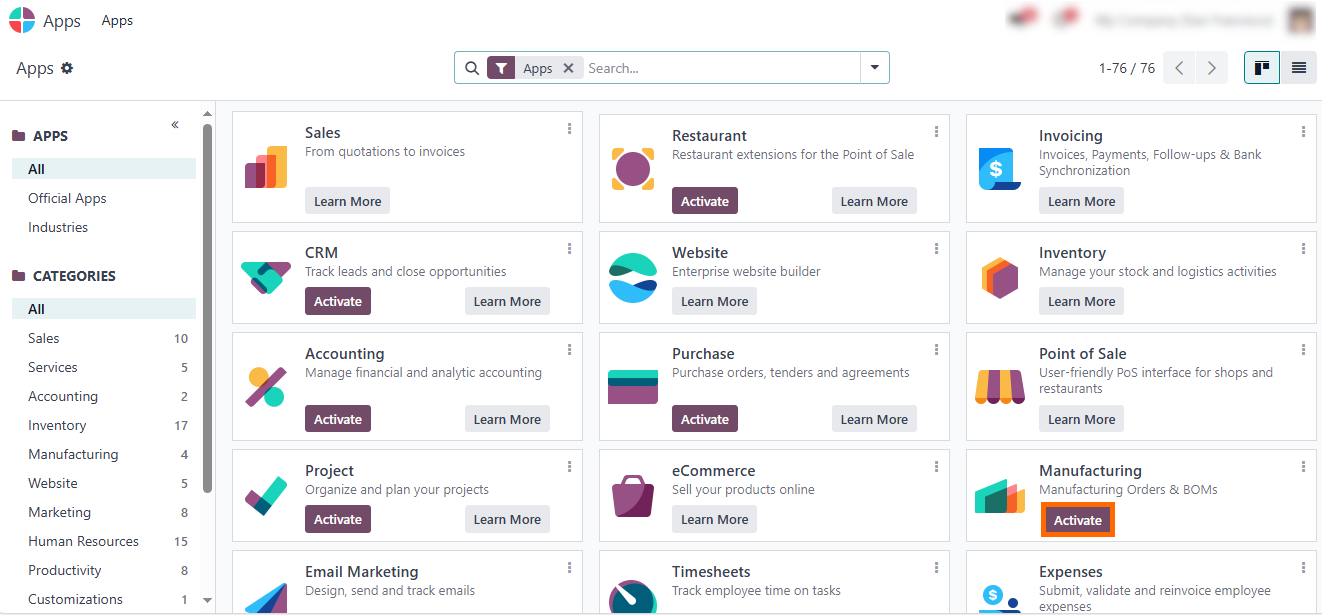1322x615 pixels.
Task: Click the Sales app icon
Action: pyautogui.click(x=266, y=167)
